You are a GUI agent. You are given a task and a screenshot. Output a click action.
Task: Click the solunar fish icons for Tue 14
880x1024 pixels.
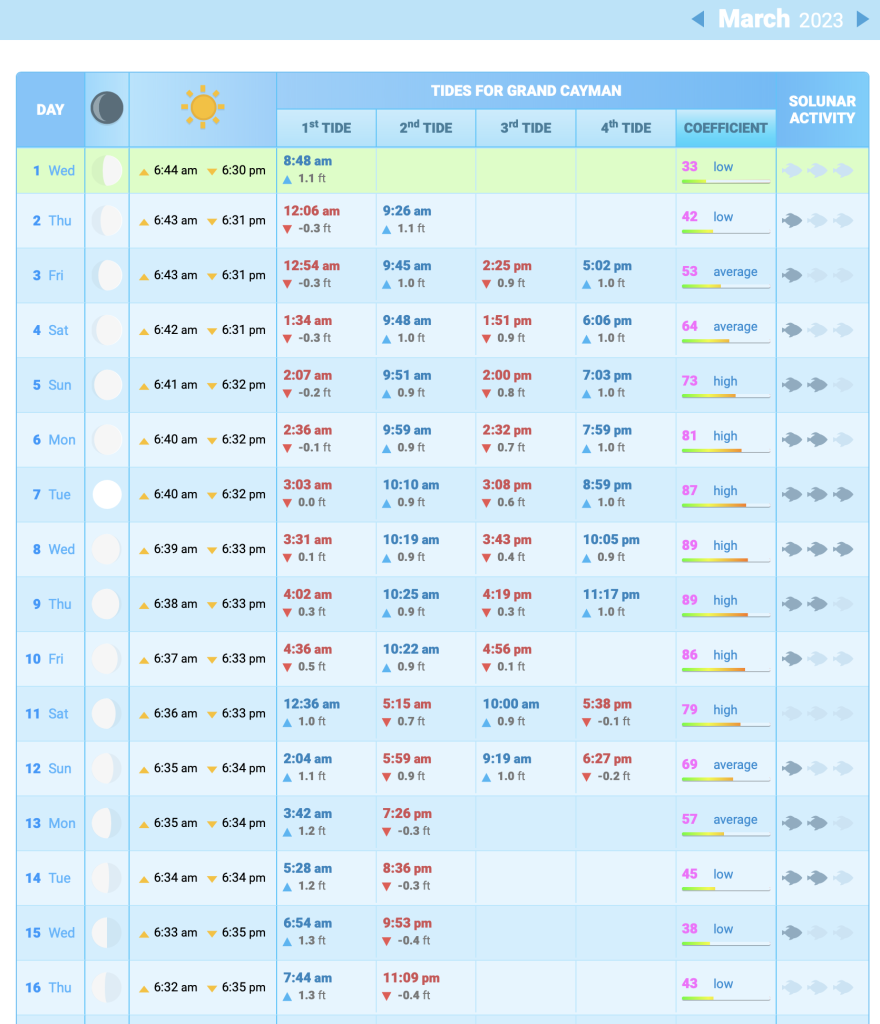coord(818,878)
